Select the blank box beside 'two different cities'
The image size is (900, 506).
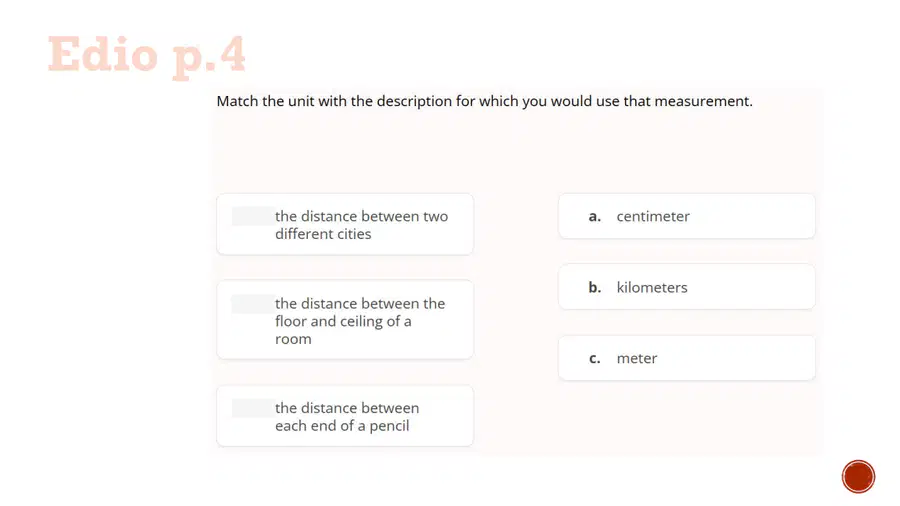[x=253, y=216]
